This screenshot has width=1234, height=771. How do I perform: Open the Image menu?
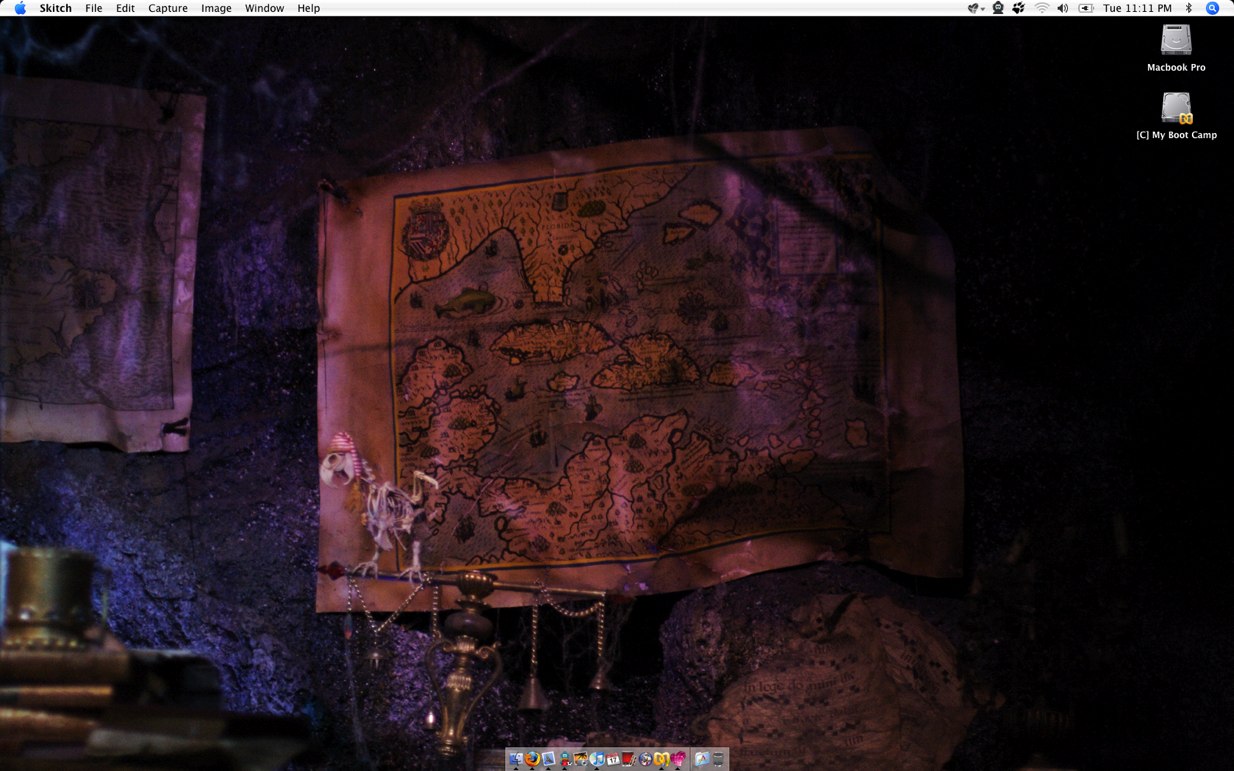216,8
